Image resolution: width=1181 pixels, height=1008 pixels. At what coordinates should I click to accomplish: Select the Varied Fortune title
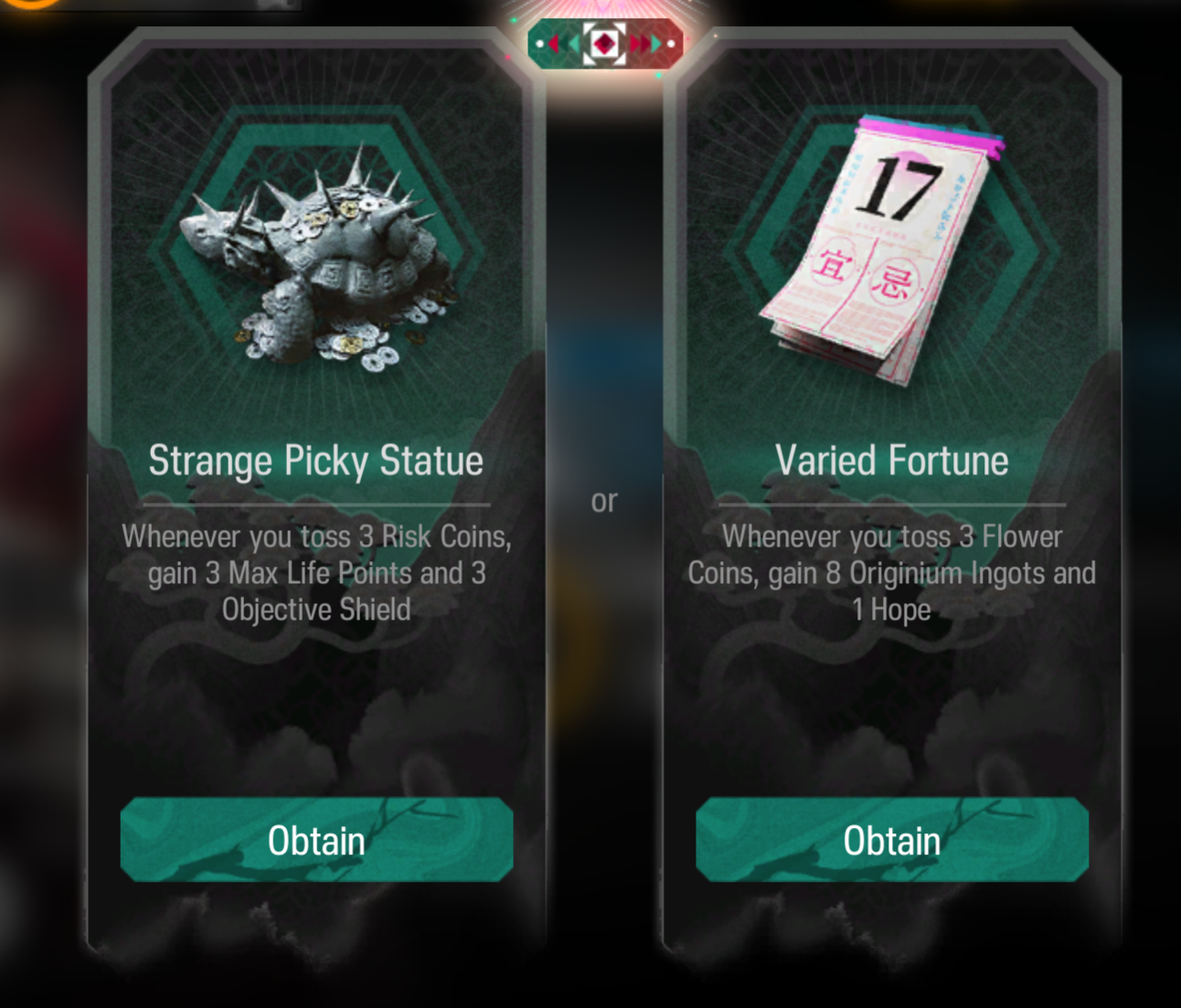[892, 461]
